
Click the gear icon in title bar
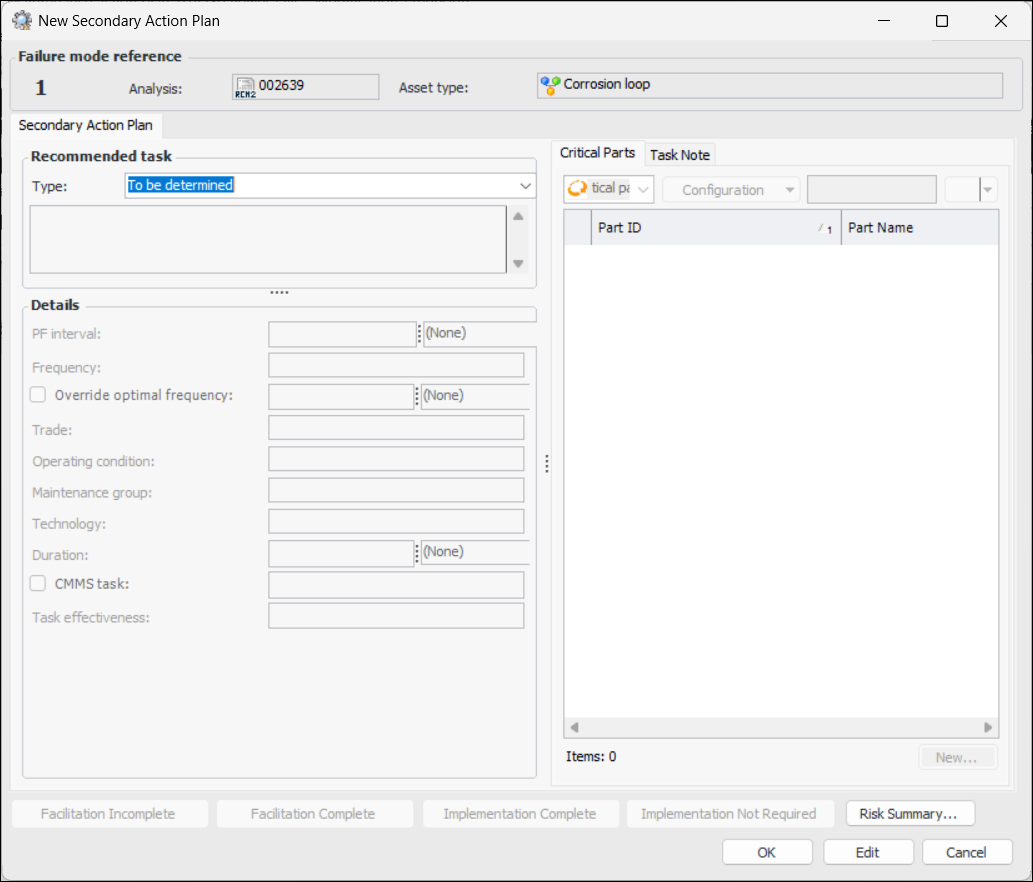[x=21, y=20]
